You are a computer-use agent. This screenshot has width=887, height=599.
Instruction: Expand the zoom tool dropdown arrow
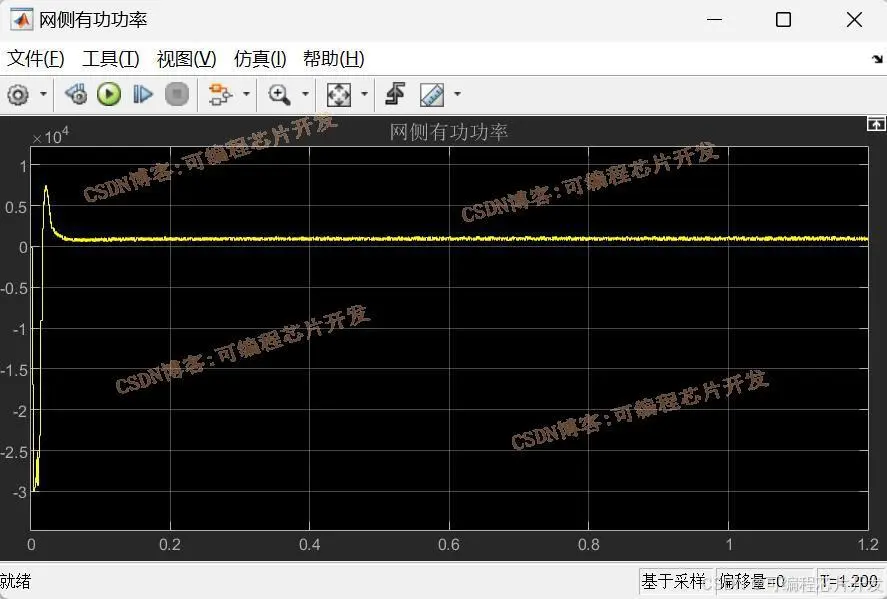305,93
